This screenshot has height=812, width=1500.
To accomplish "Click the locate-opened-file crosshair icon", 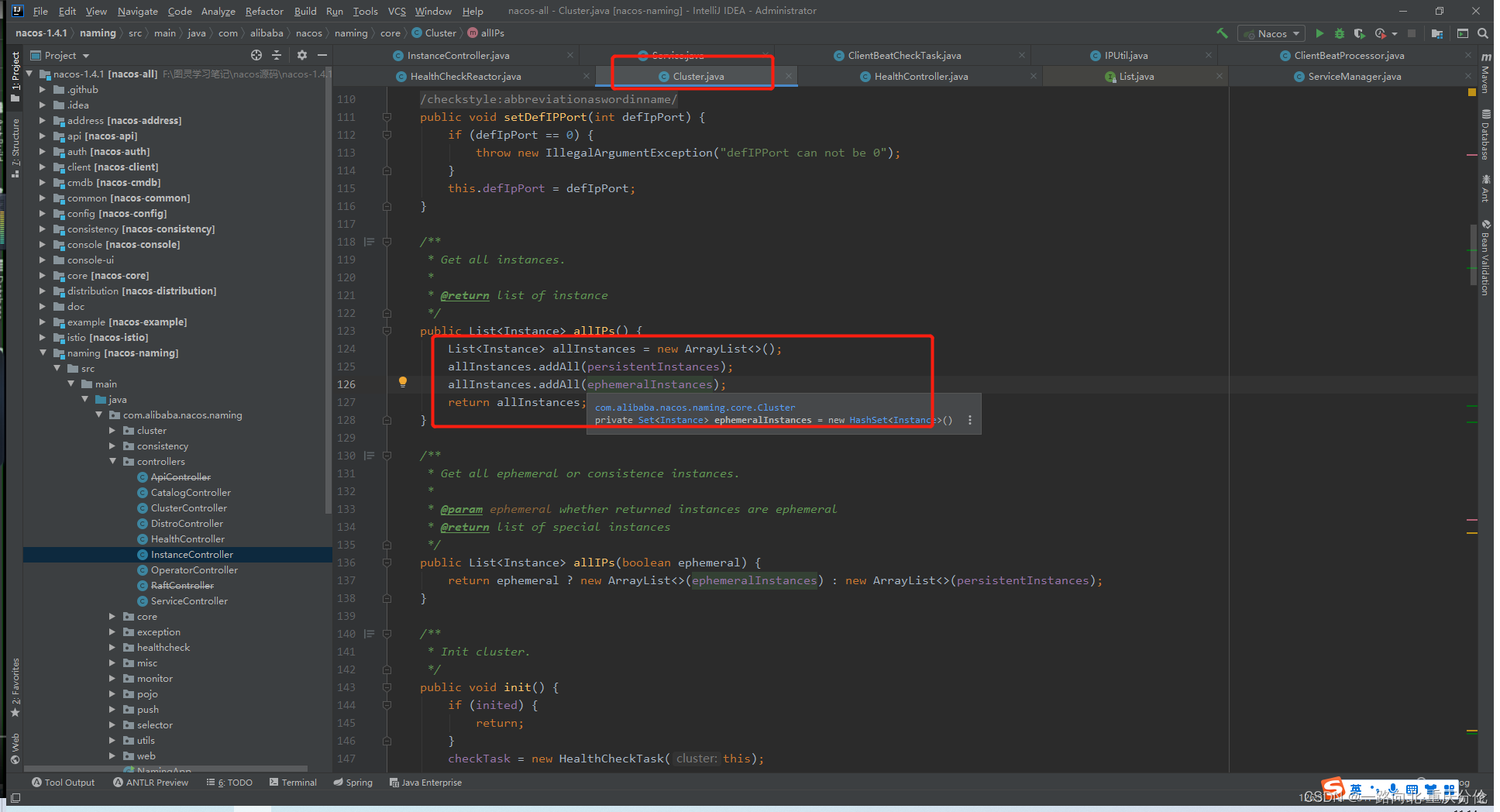I will [256, 55].
